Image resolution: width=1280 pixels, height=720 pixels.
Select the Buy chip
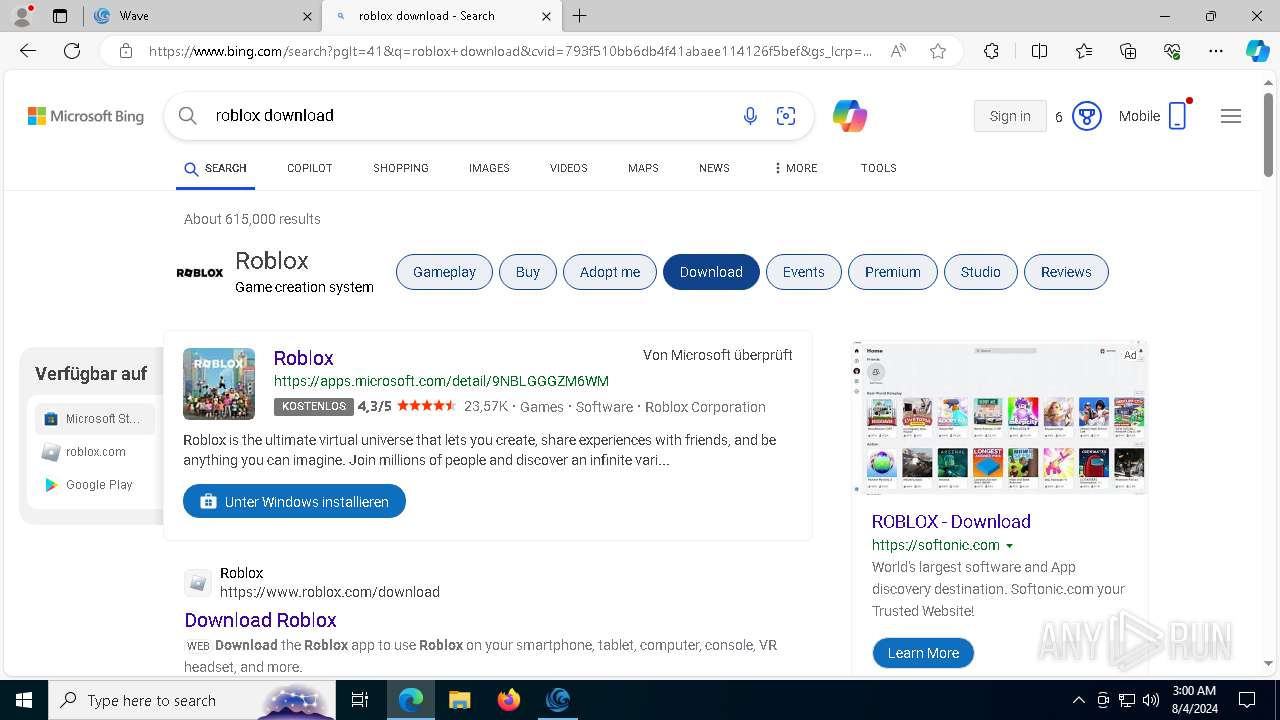tap(528, 272)
